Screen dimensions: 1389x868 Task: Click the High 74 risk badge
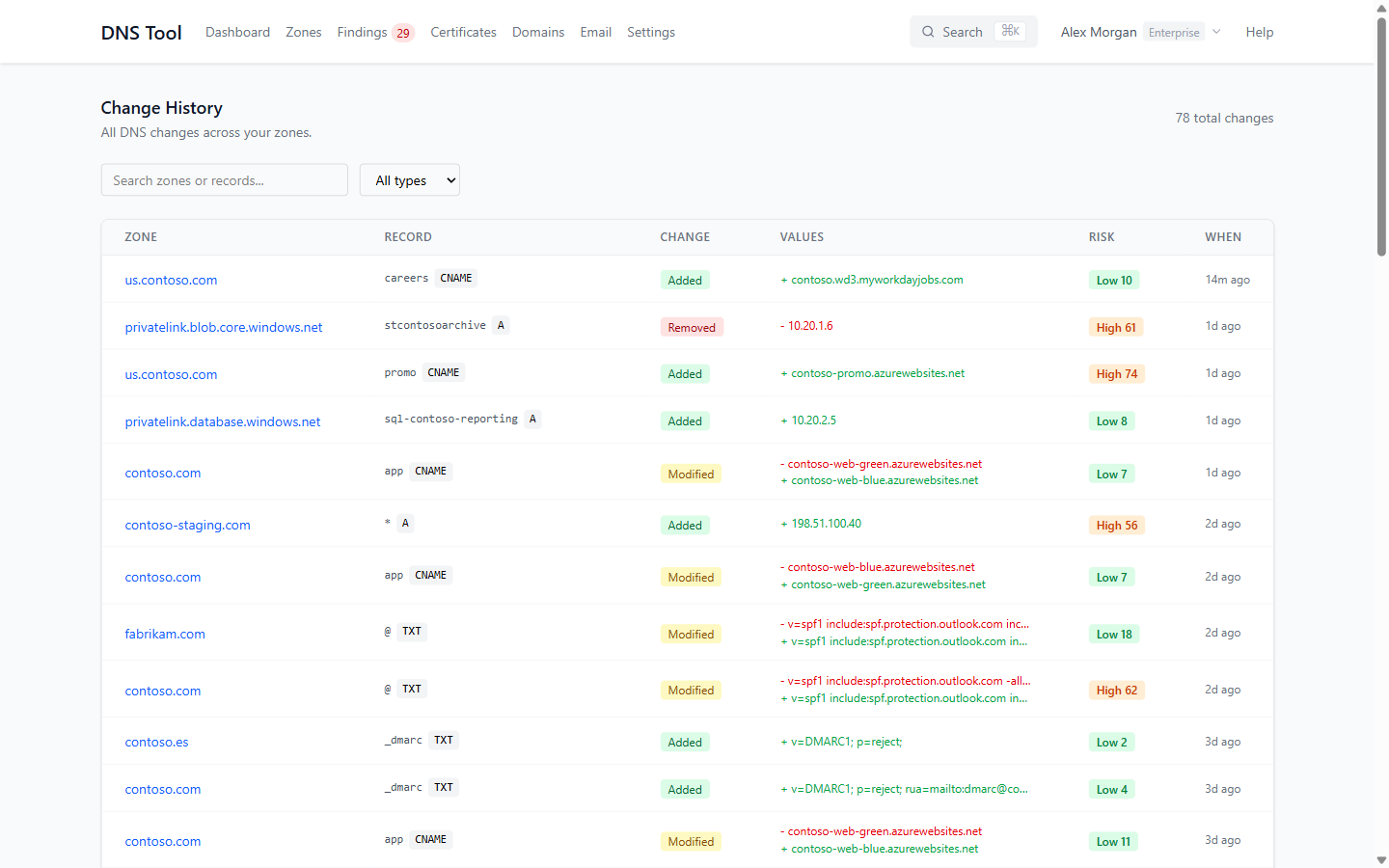coord(1117,374)
